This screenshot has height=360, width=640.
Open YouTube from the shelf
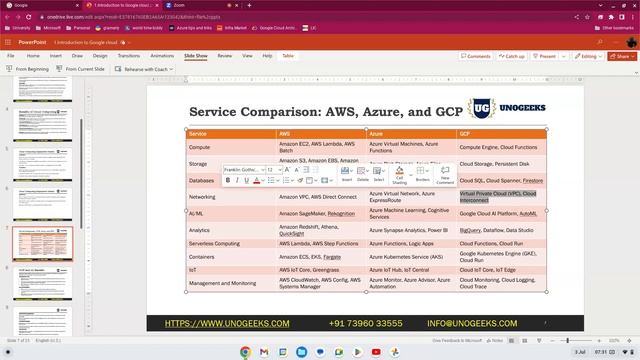pyautogui.click(x=376, y=352)
